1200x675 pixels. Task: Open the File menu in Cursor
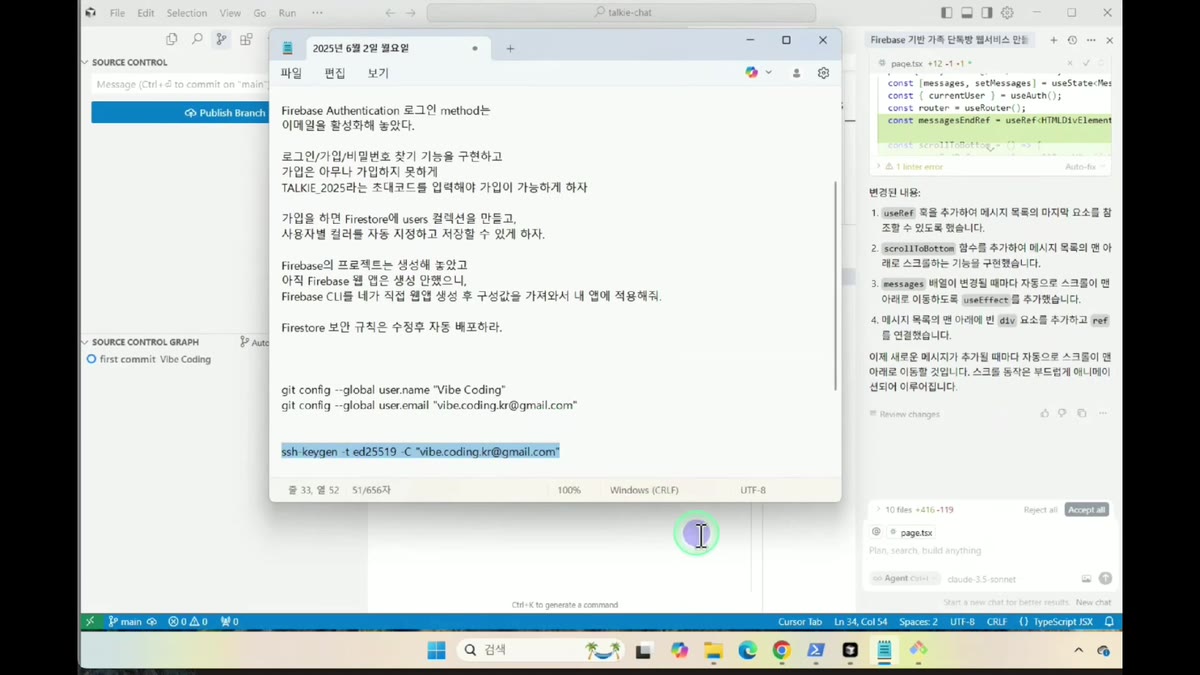(117, 13)
